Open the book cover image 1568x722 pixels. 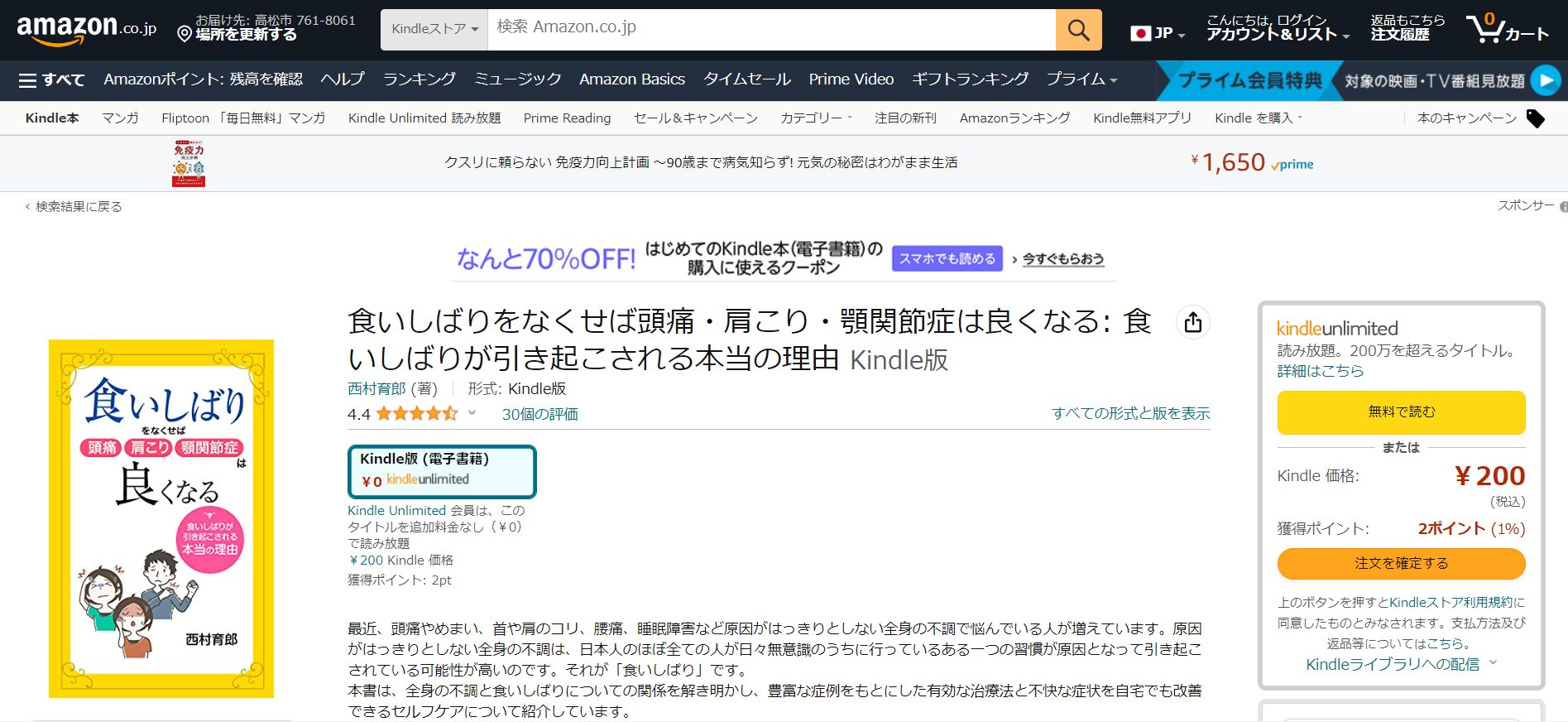click(x=161, y=518)
